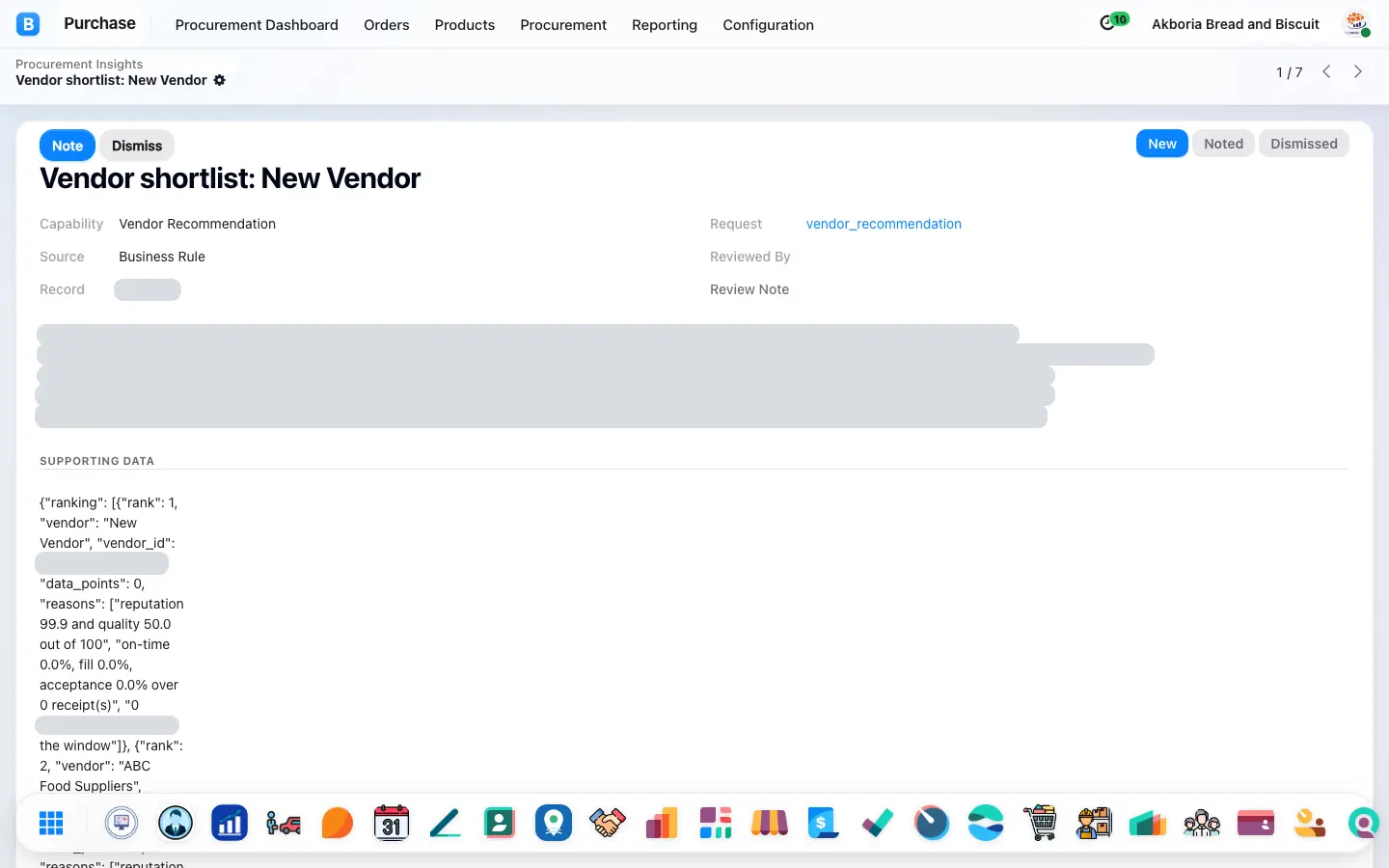Open the map pin location app
The width and height of the screenshot is (1389, 868).
[554, 823]
